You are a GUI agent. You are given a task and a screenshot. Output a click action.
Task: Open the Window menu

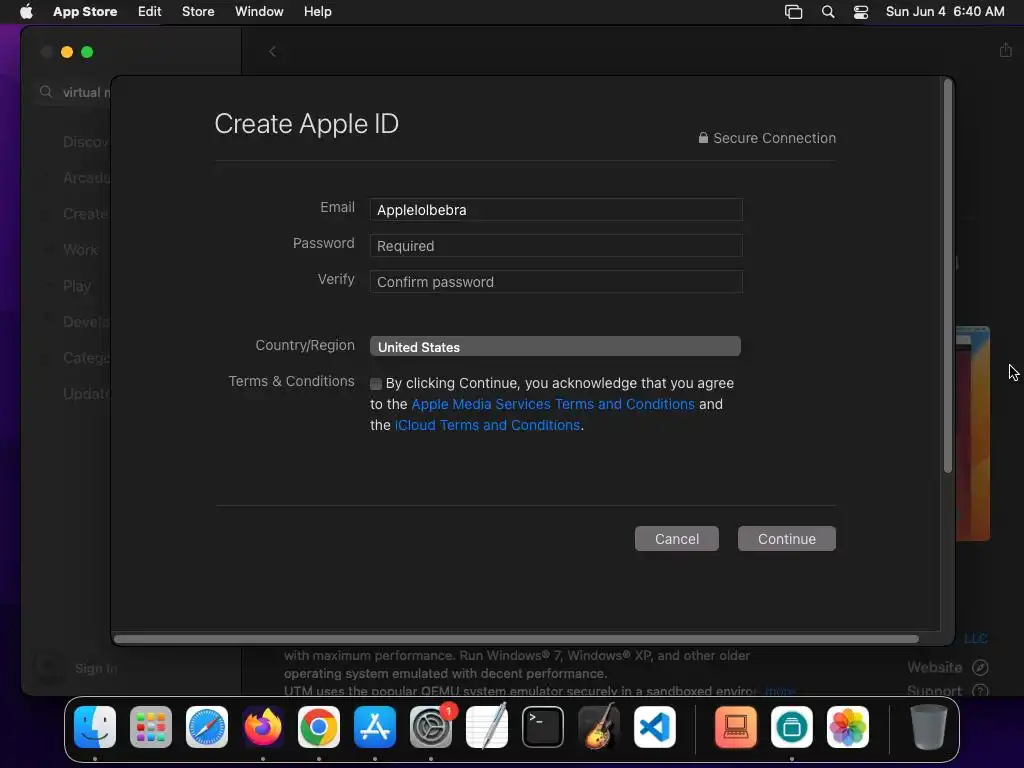point(259,12)
